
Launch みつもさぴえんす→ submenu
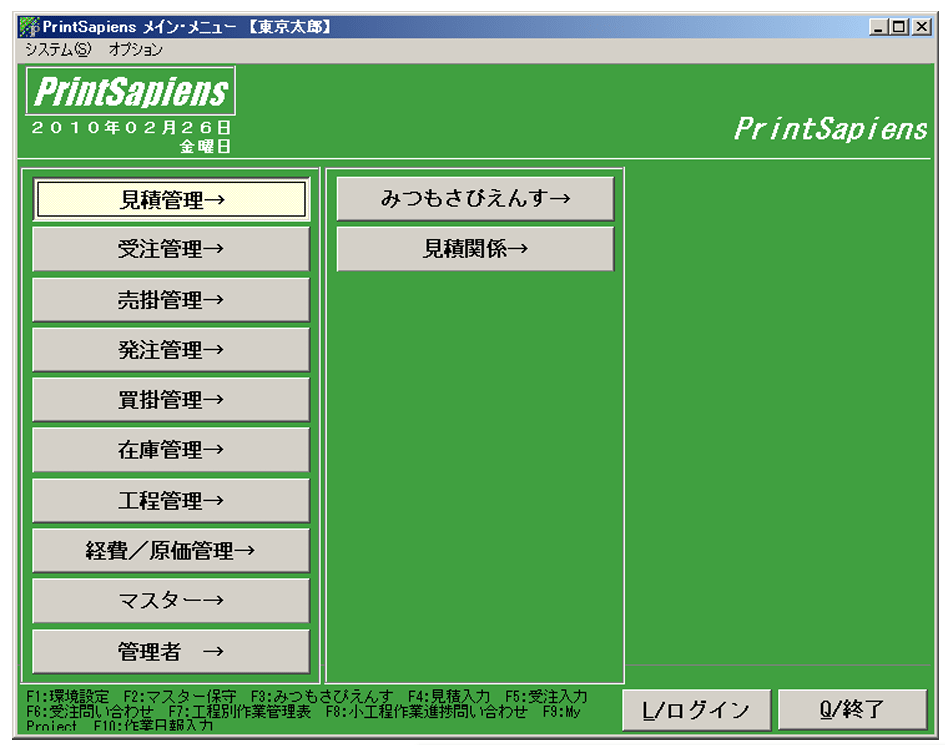point(476,198)
